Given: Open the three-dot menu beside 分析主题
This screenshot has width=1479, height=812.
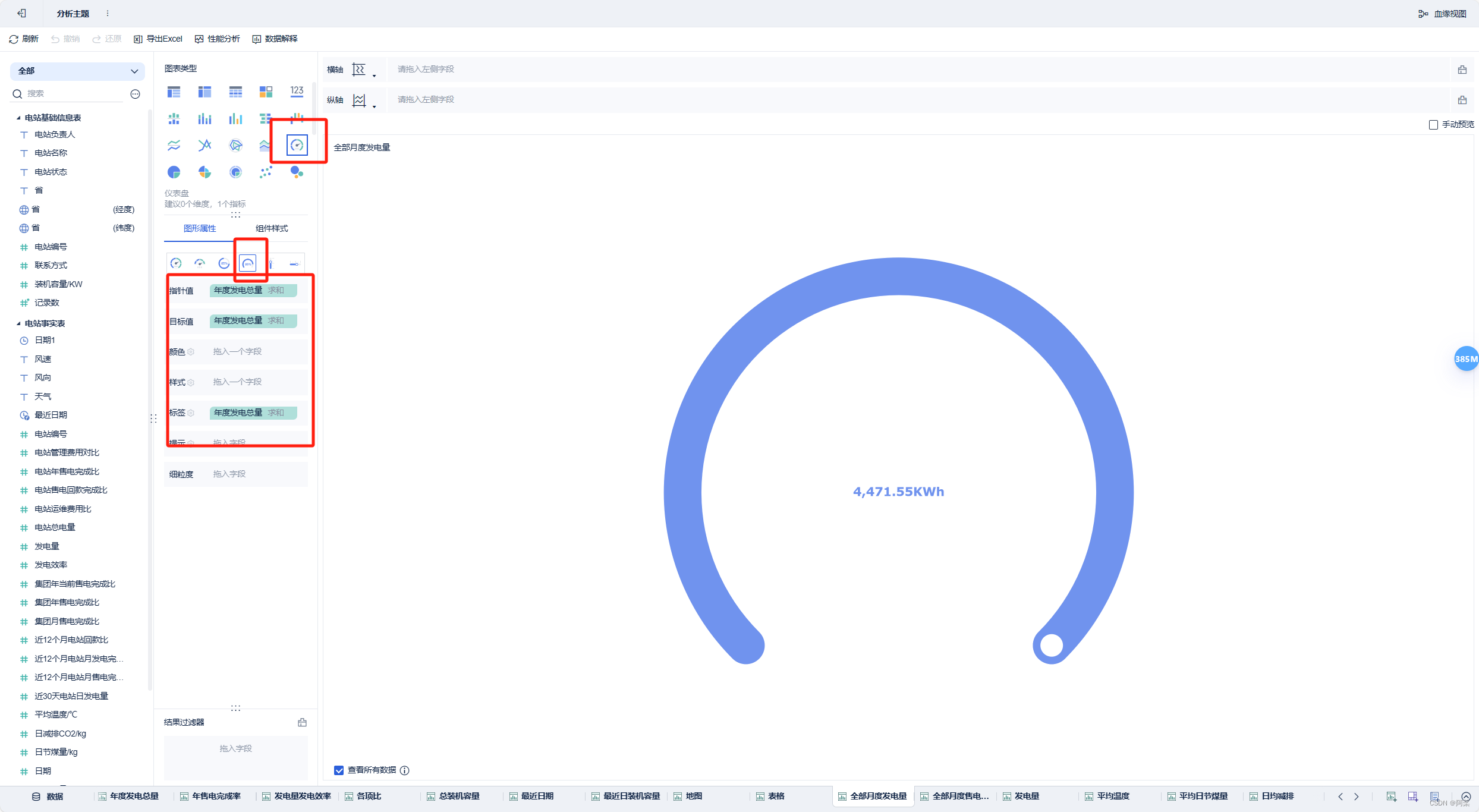Looking at the screenshot, I should [108, 13].
